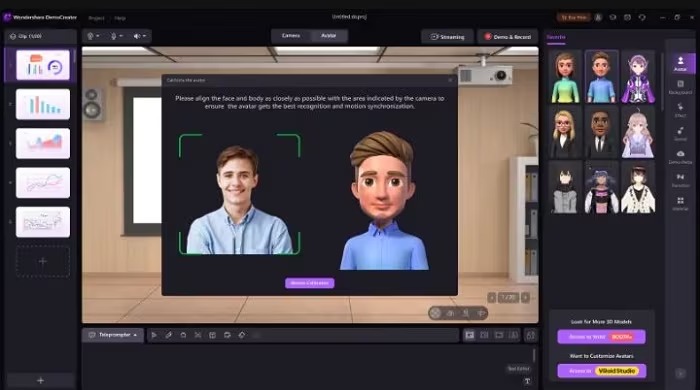Screen dimensions: 700x390
Task: Click the Clip list header
Action: pos(41,36)
